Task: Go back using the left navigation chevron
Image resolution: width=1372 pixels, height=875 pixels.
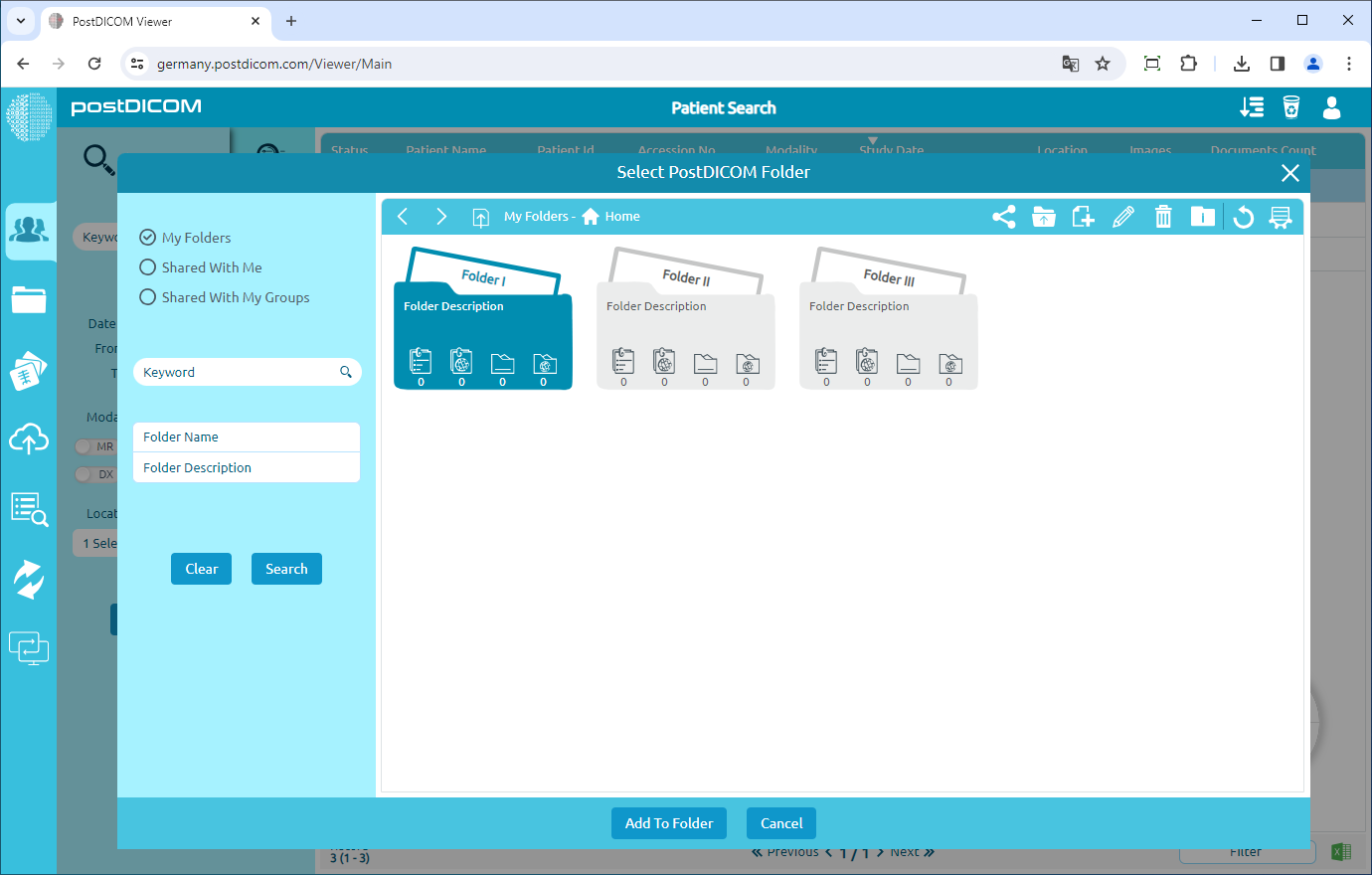Action: click(402, 216)
